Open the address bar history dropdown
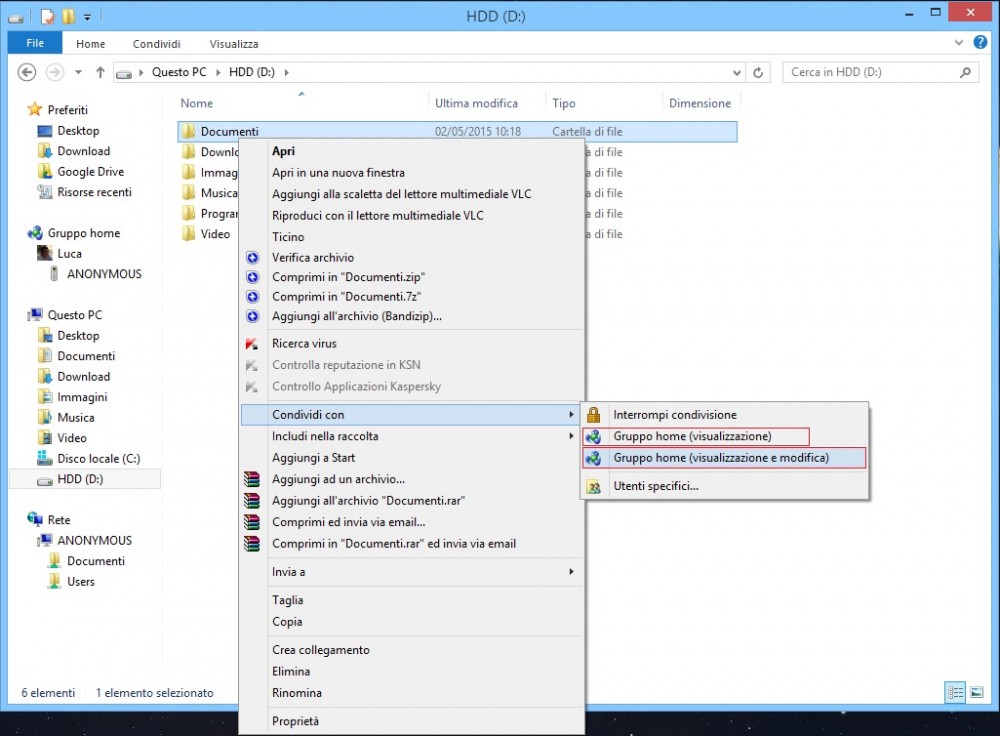Screen dimensions: 1000x736 point(737,73)
